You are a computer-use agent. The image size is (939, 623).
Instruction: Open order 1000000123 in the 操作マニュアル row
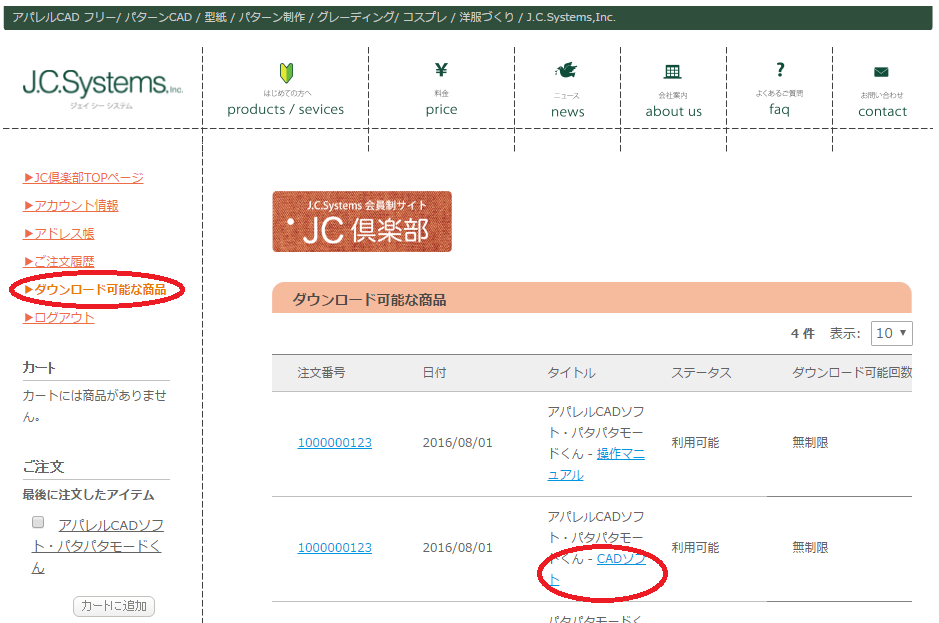(335, 443)
